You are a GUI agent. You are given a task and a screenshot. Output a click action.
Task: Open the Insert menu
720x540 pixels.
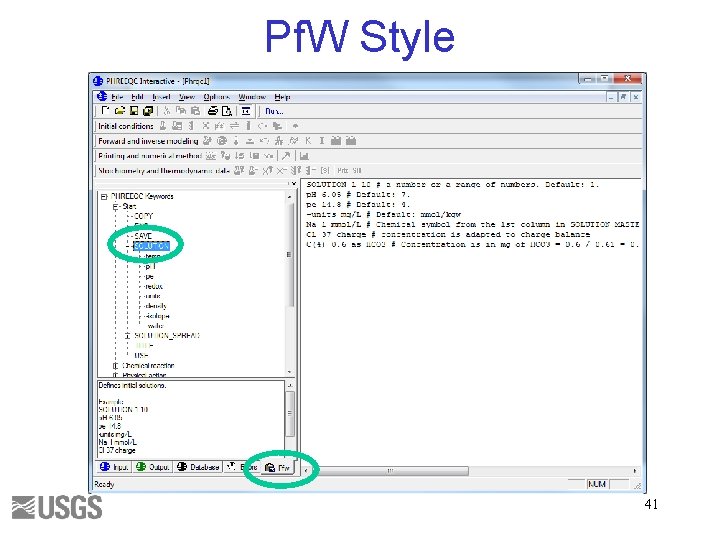tap(161, 97)
